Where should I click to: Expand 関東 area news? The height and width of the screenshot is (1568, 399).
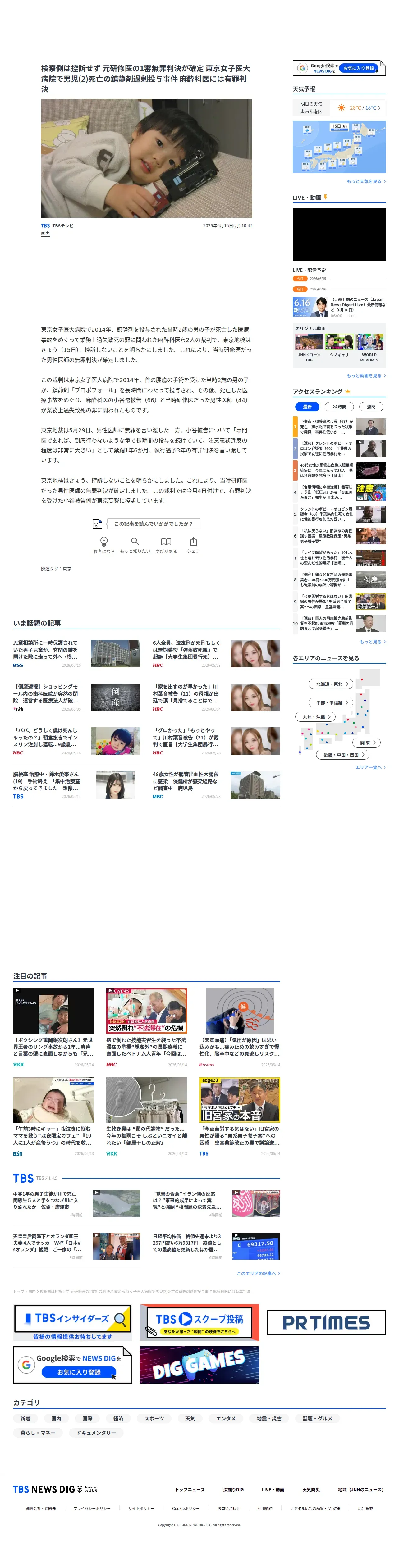[x=367, y=742]
